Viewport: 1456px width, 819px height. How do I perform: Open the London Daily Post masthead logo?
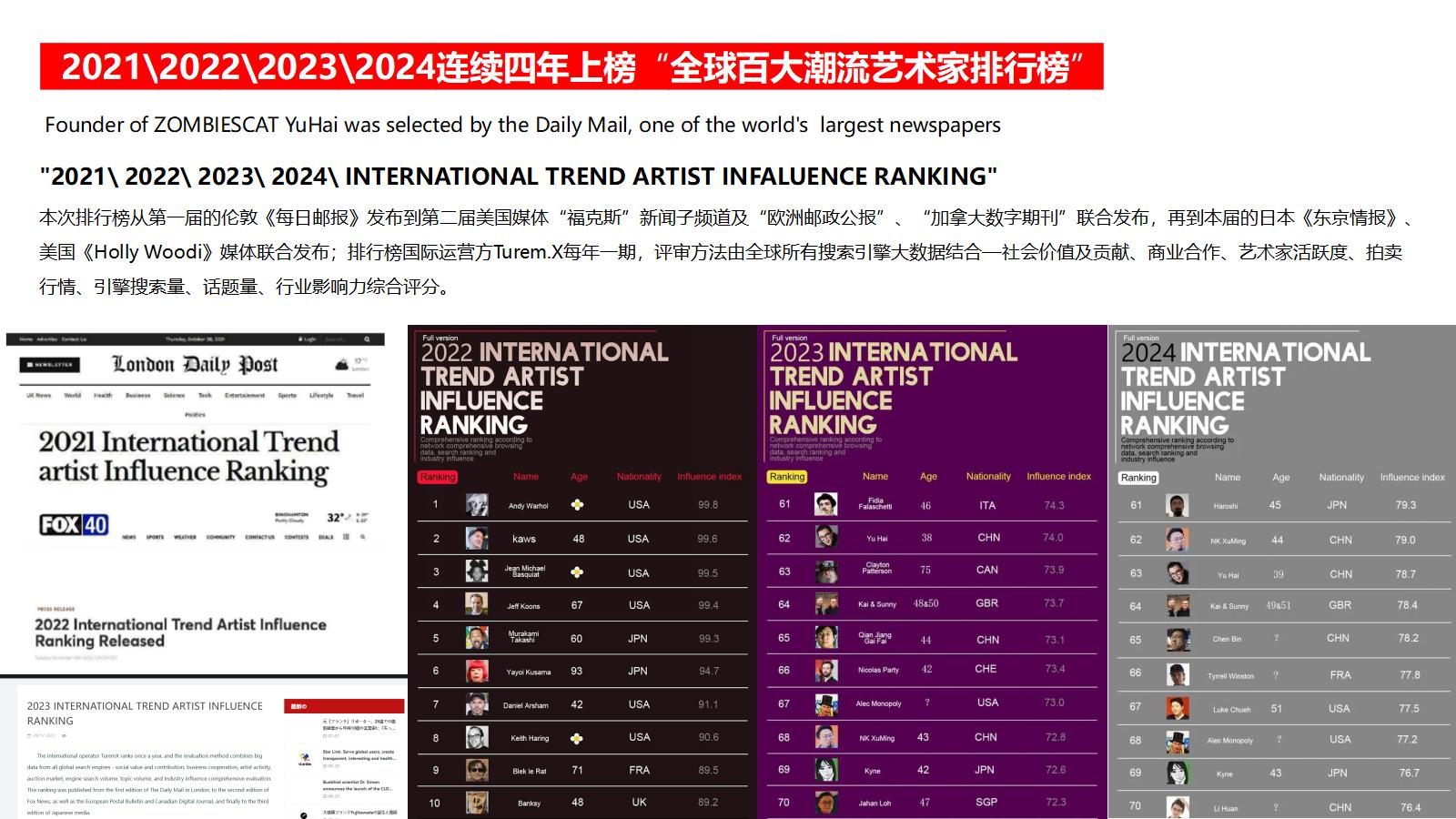pos(195,365)
